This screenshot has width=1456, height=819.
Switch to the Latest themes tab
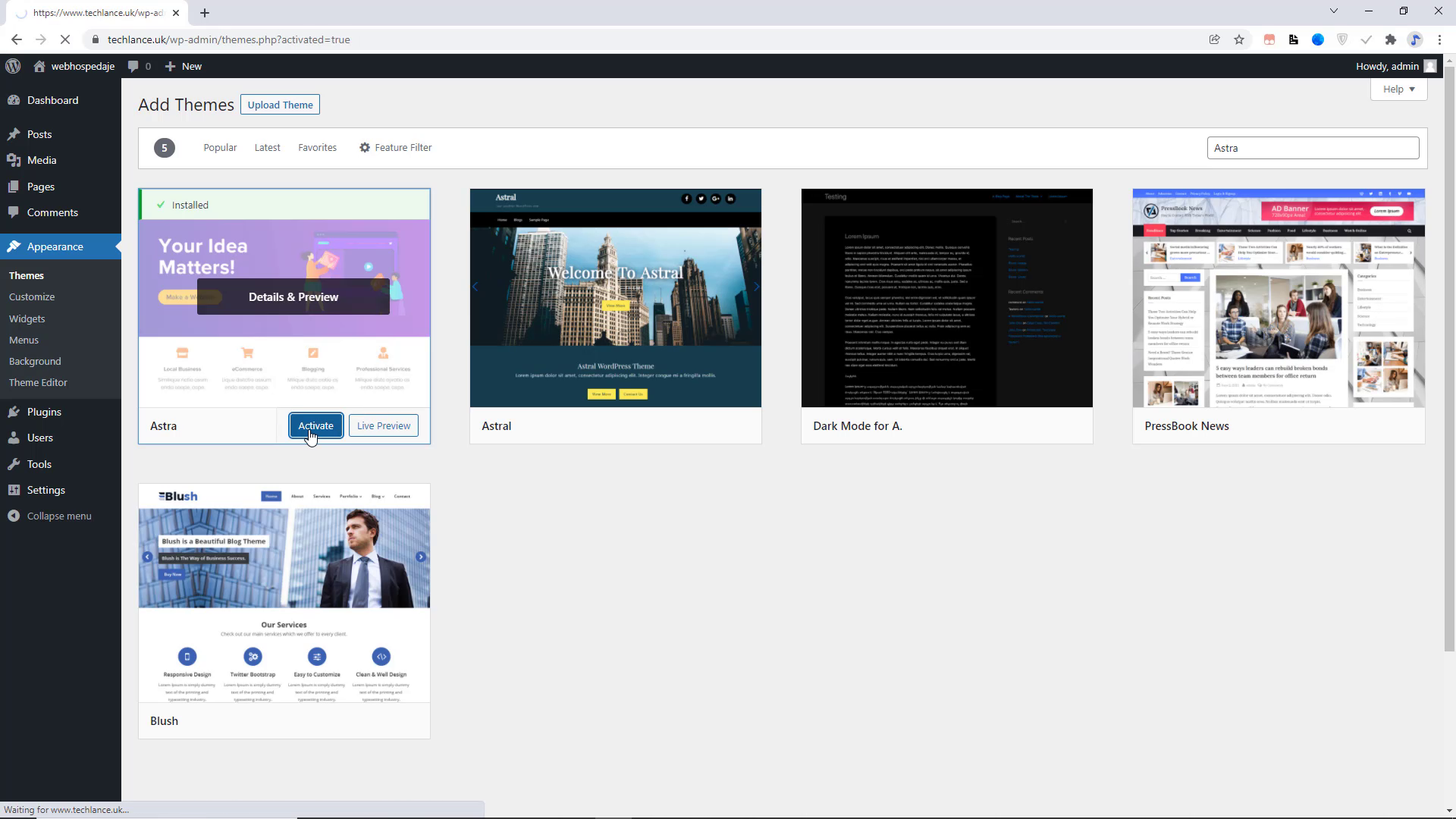pos(267,147)
